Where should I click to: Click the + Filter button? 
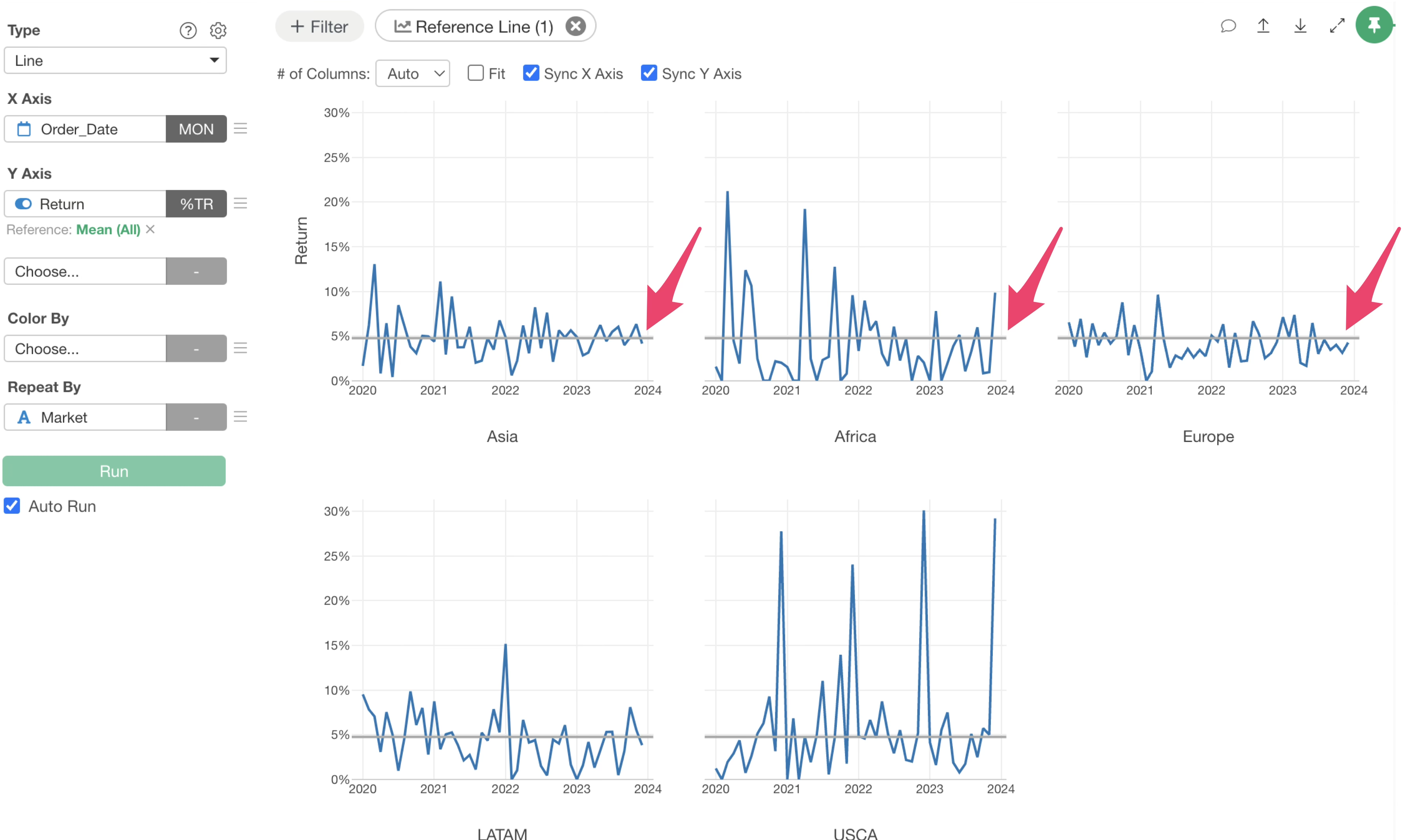click(x=319, y=27)
